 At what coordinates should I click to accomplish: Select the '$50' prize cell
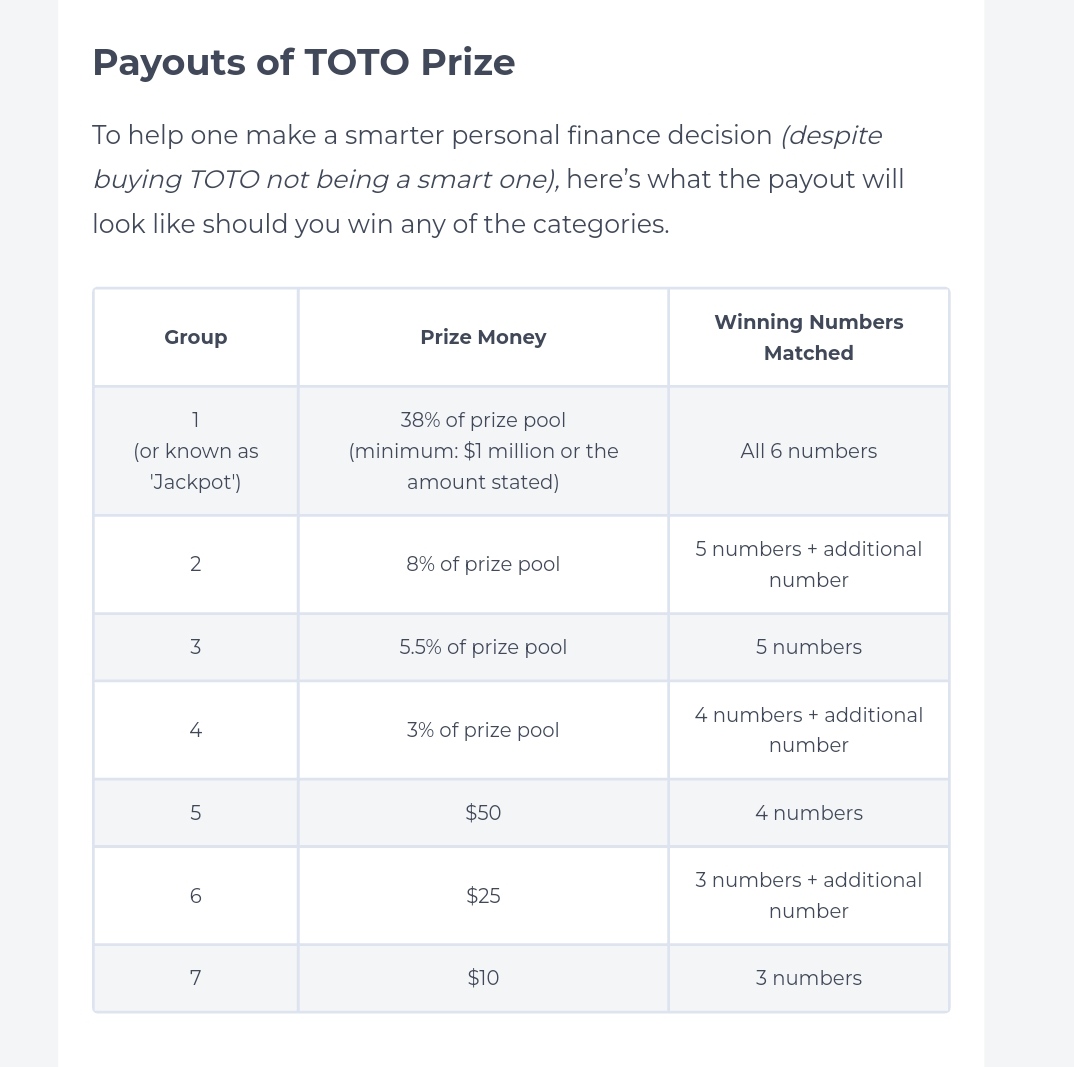pyautogui.click(x=483, y=813)
